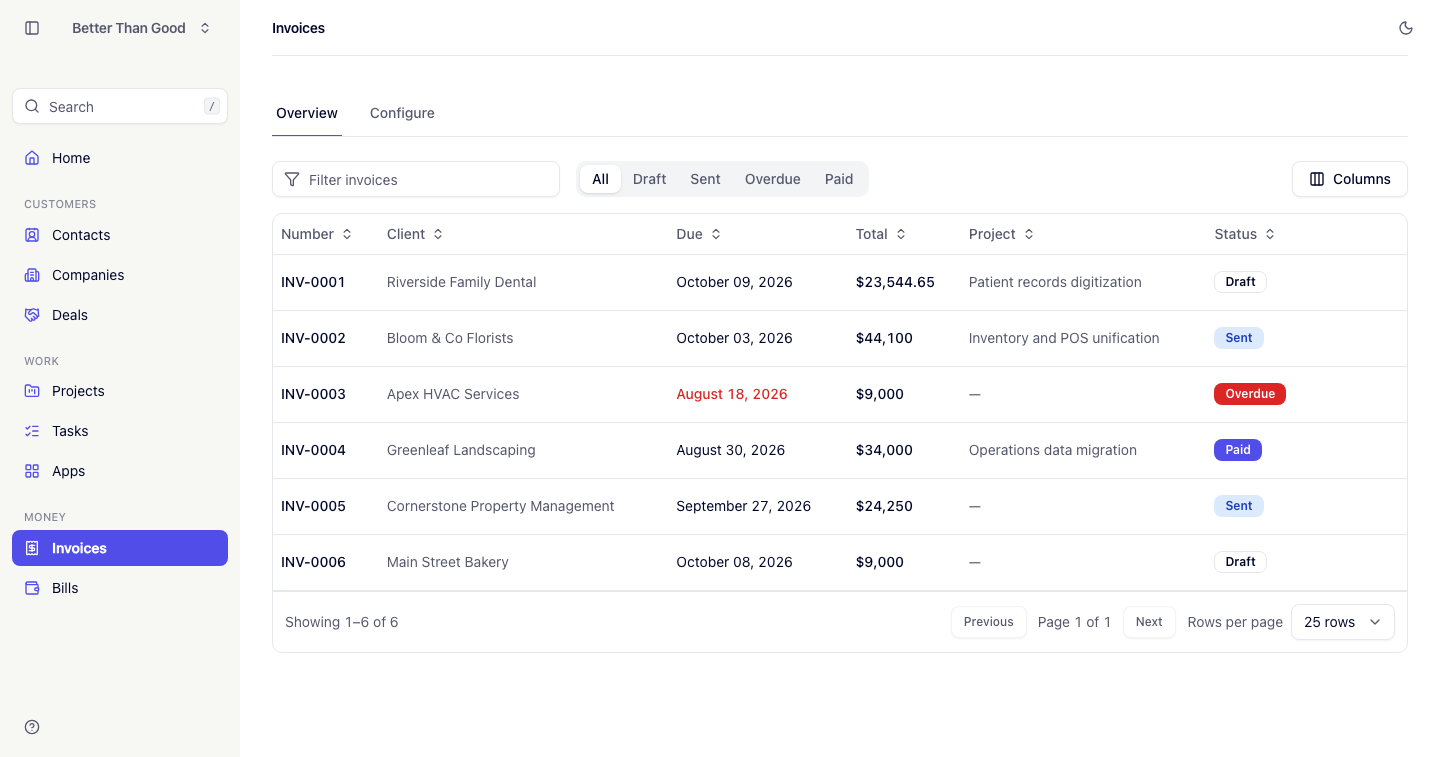Switch to the Configure tab

402,113
